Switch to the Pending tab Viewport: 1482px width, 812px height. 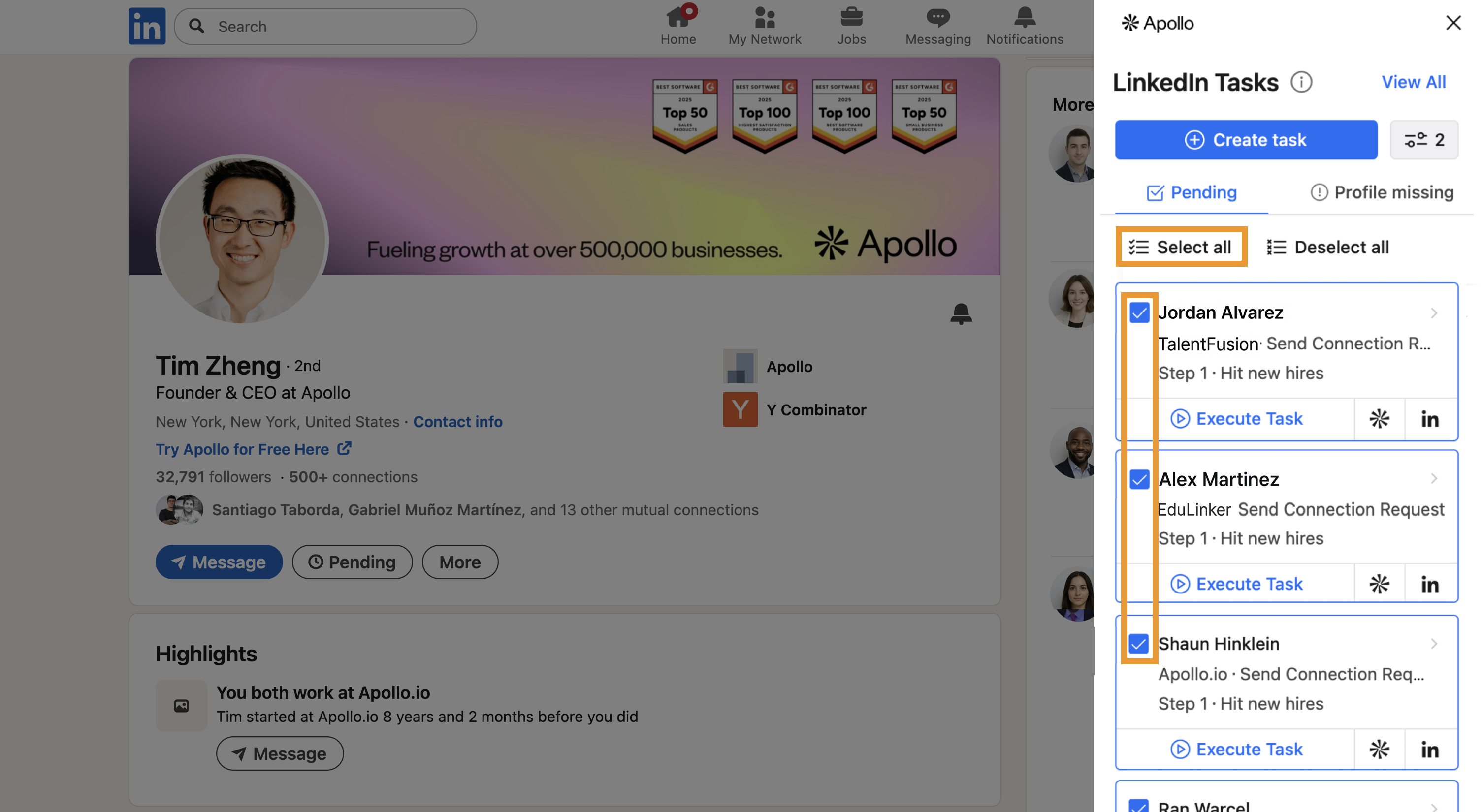click(x=1192, y=192)
